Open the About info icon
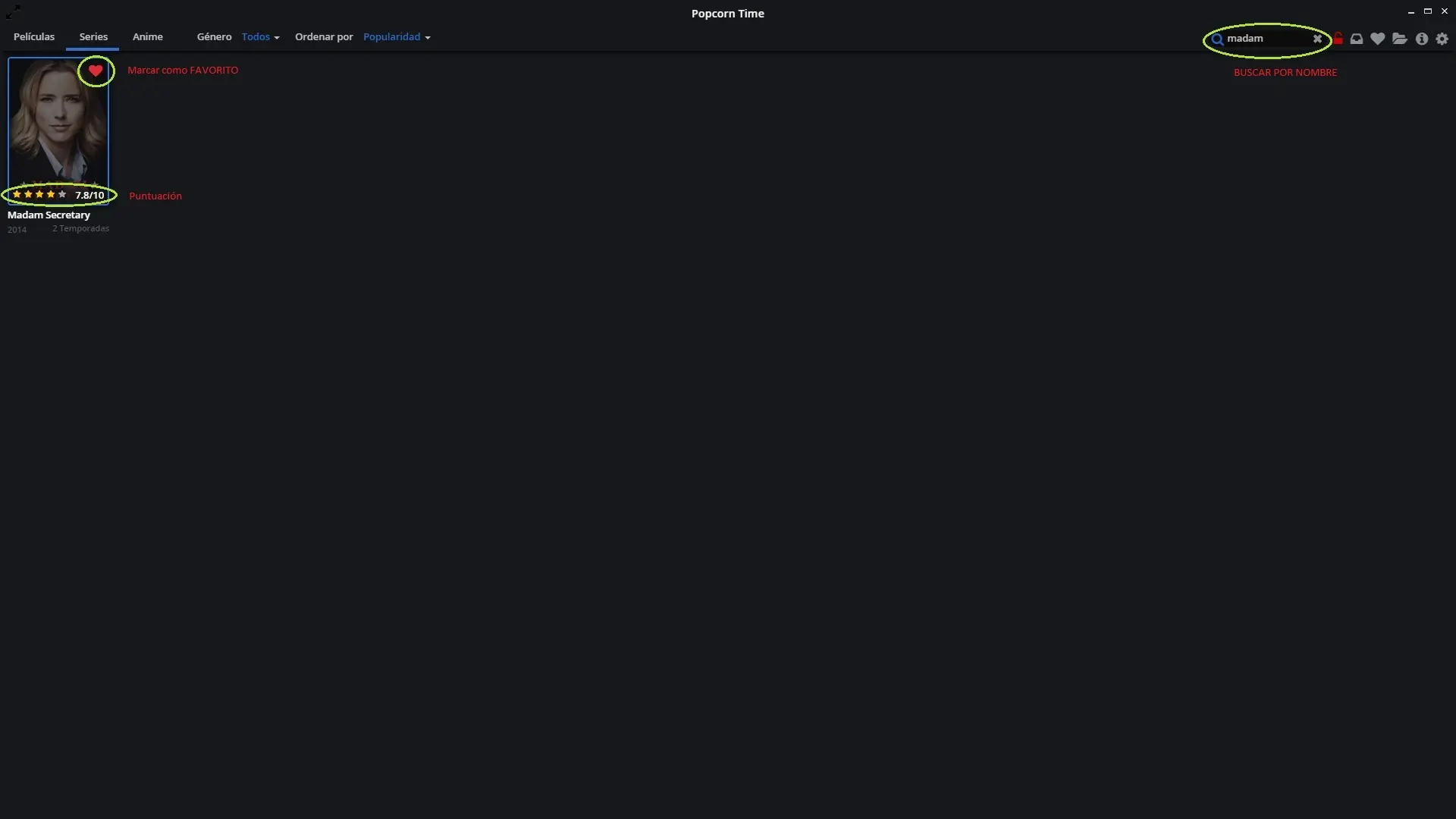The image size is (1456, 819). (x=1422, y=39)
